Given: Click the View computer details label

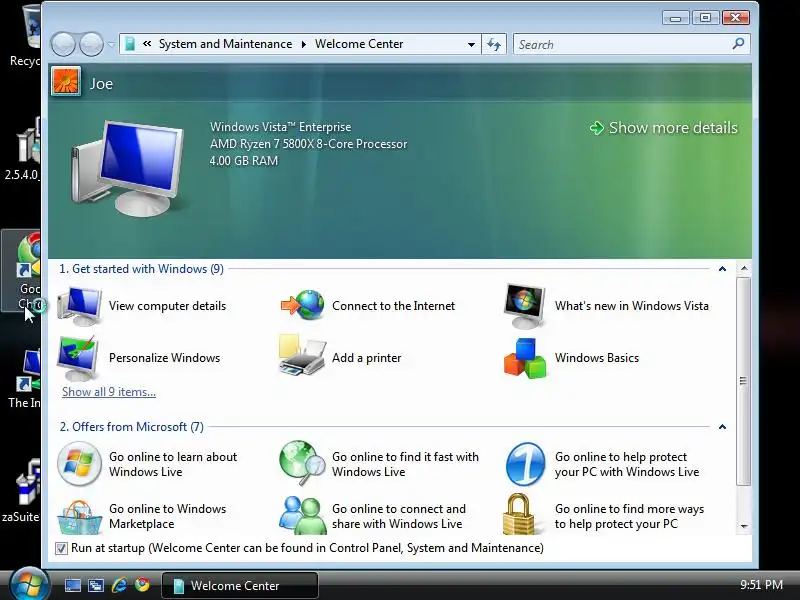Looking at the screenshot, I should point(167,306).
